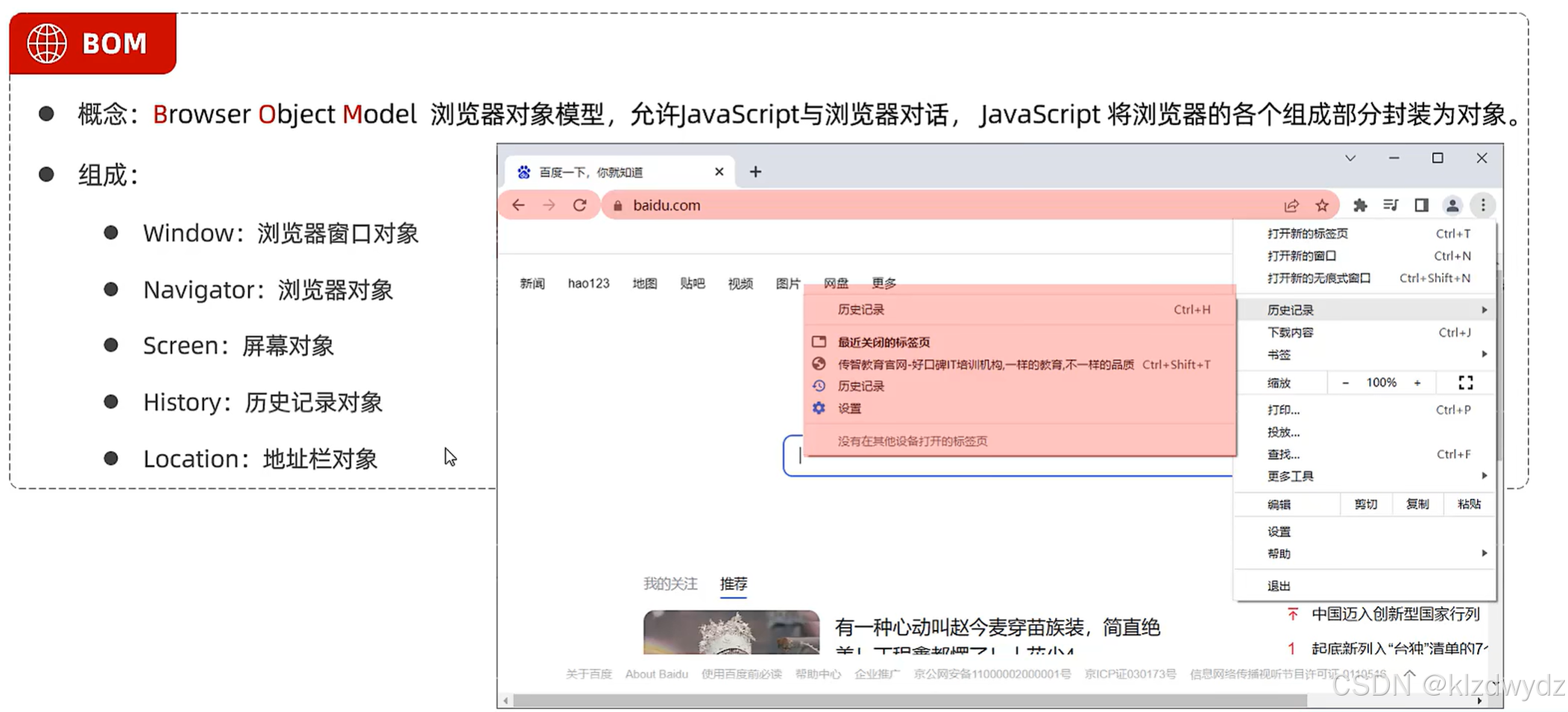Switch to the 推荐 tab

click(733, 584)
